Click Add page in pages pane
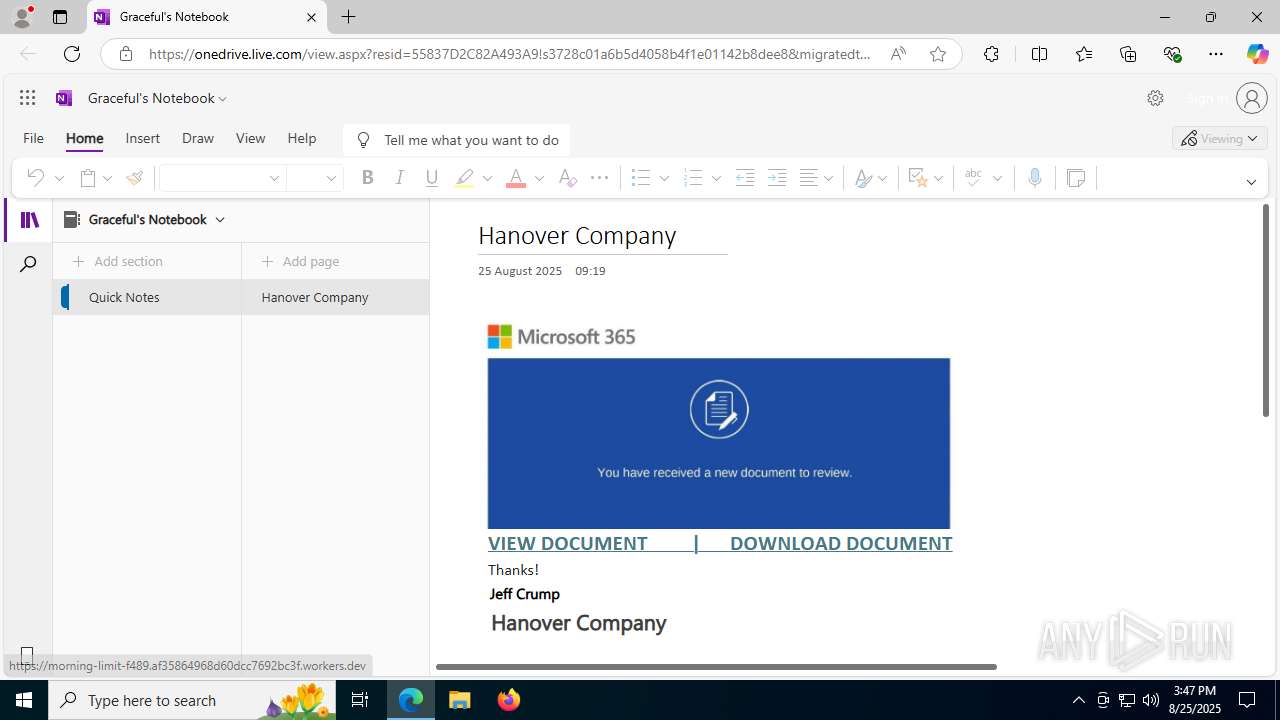 (300, 261)
